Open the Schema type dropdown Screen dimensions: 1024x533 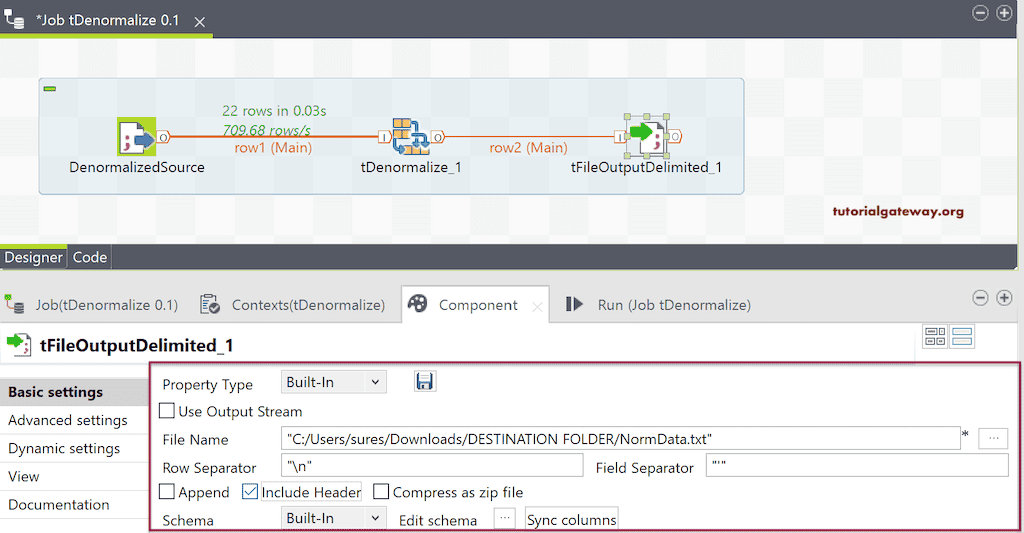334,518
